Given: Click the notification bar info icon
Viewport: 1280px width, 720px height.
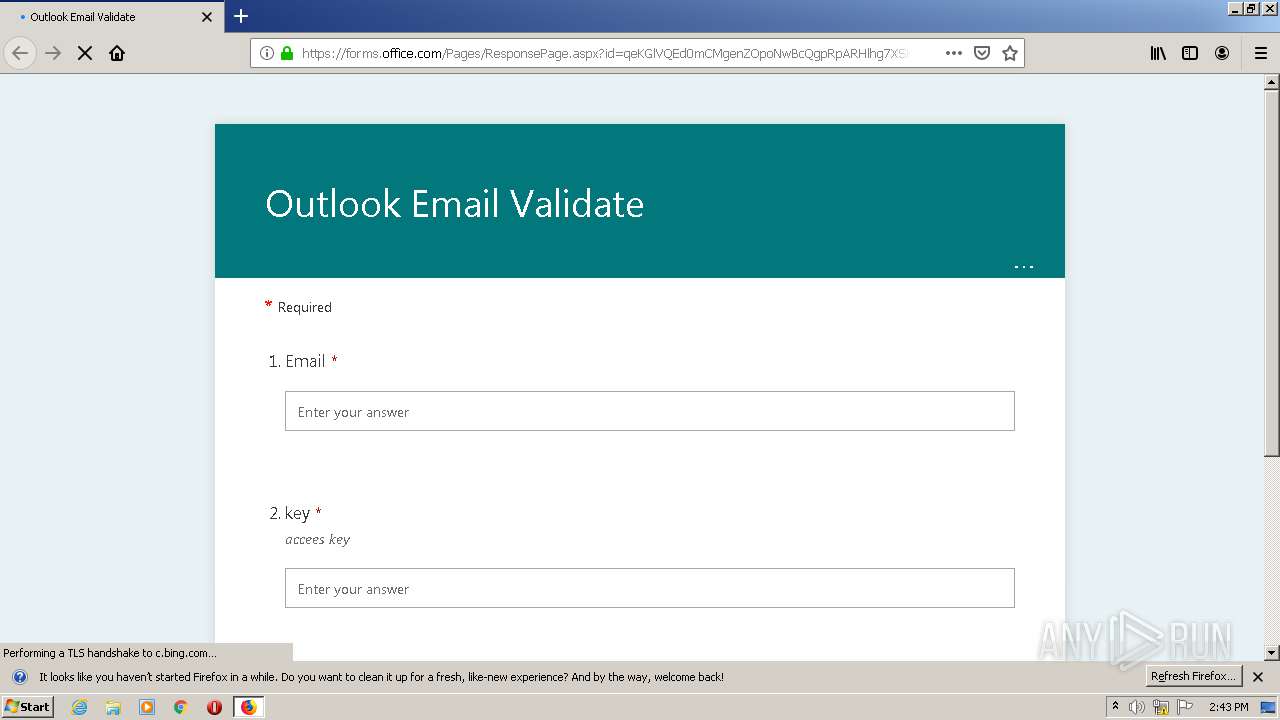Looking at the screenshot, I should point(19,677).
